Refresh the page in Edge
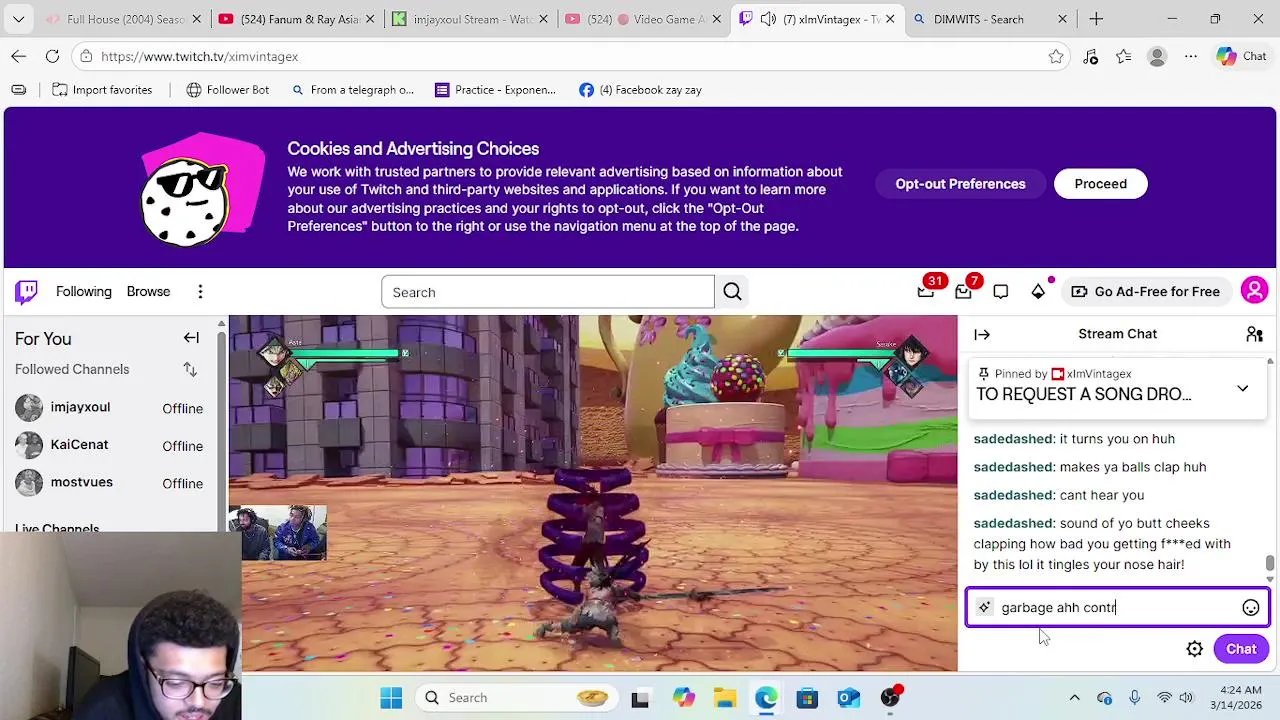The width and height of the screenshot is (1280, 720). [x=52, y=57]
